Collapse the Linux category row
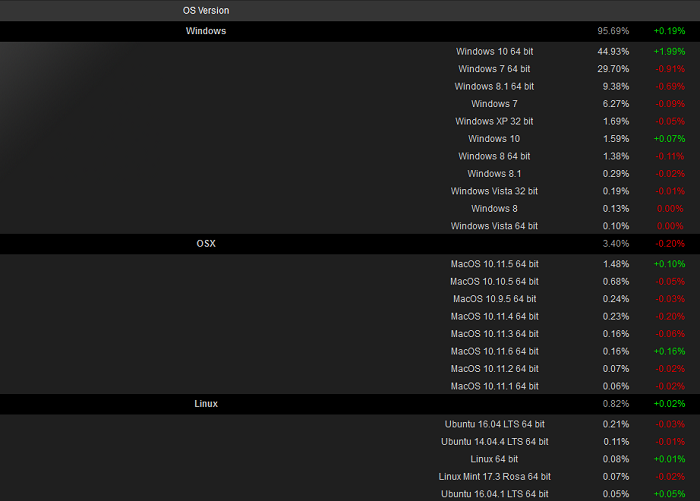Image resolution: width=700 pixels, height=501 pixels. coord(206,404)
